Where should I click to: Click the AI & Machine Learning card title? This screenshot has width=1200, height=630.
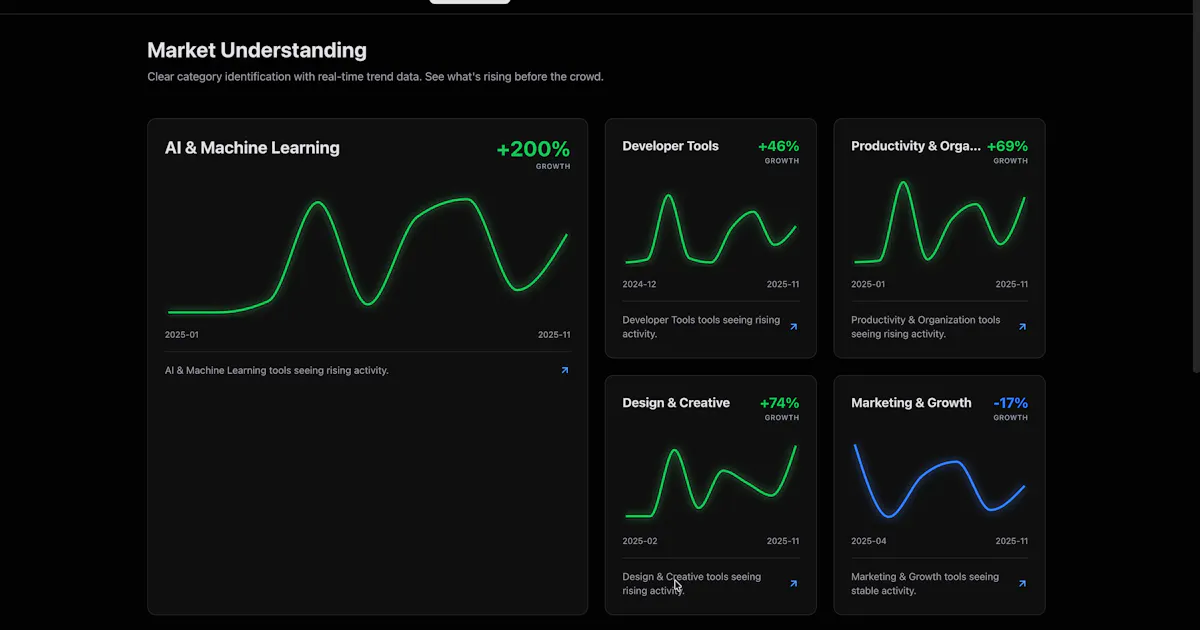point(252,148)
